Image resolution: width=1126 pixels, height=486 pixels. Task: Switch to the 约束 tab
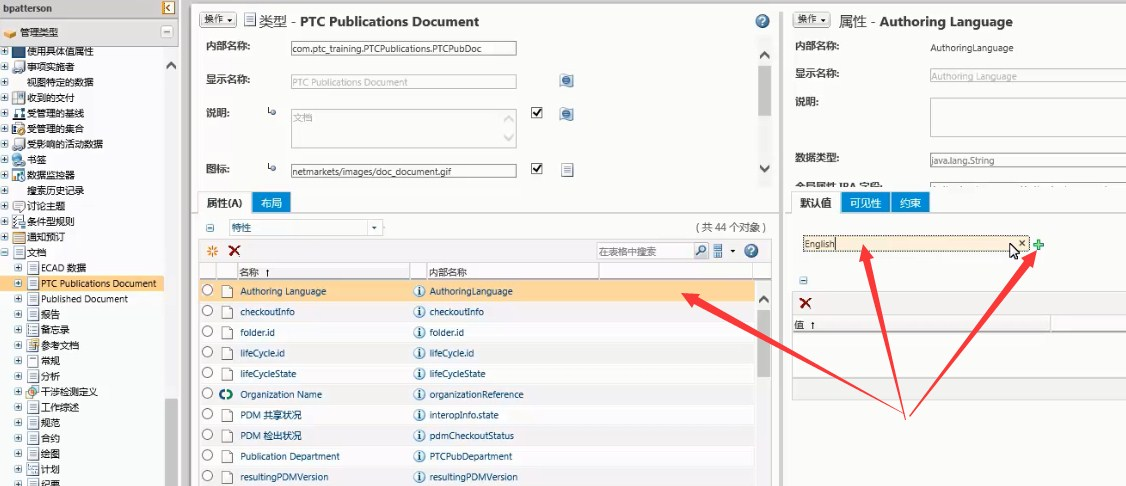point(910,203)
